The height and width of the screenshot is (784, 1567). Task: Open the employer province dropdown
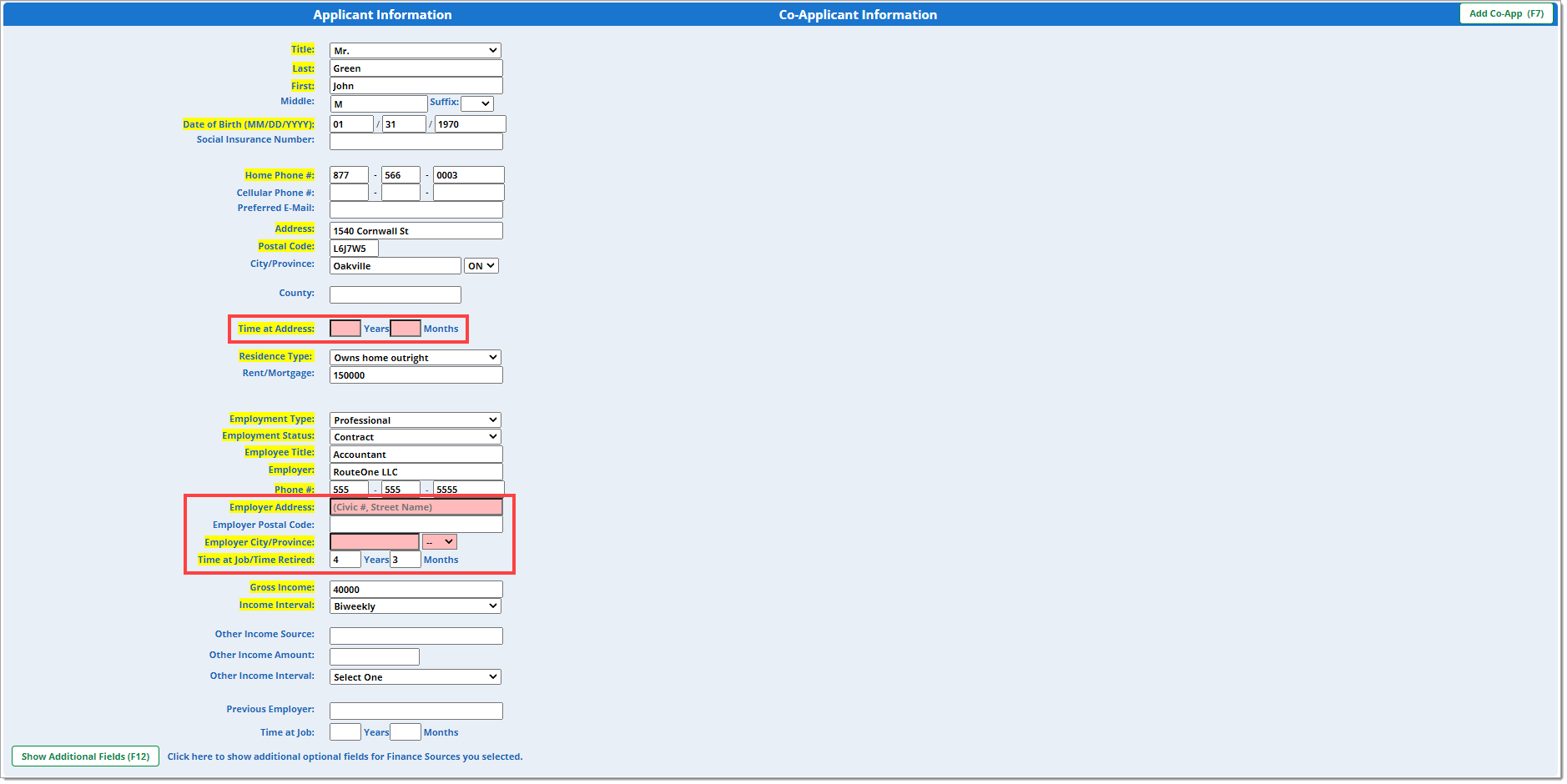(x=439, y=542)
